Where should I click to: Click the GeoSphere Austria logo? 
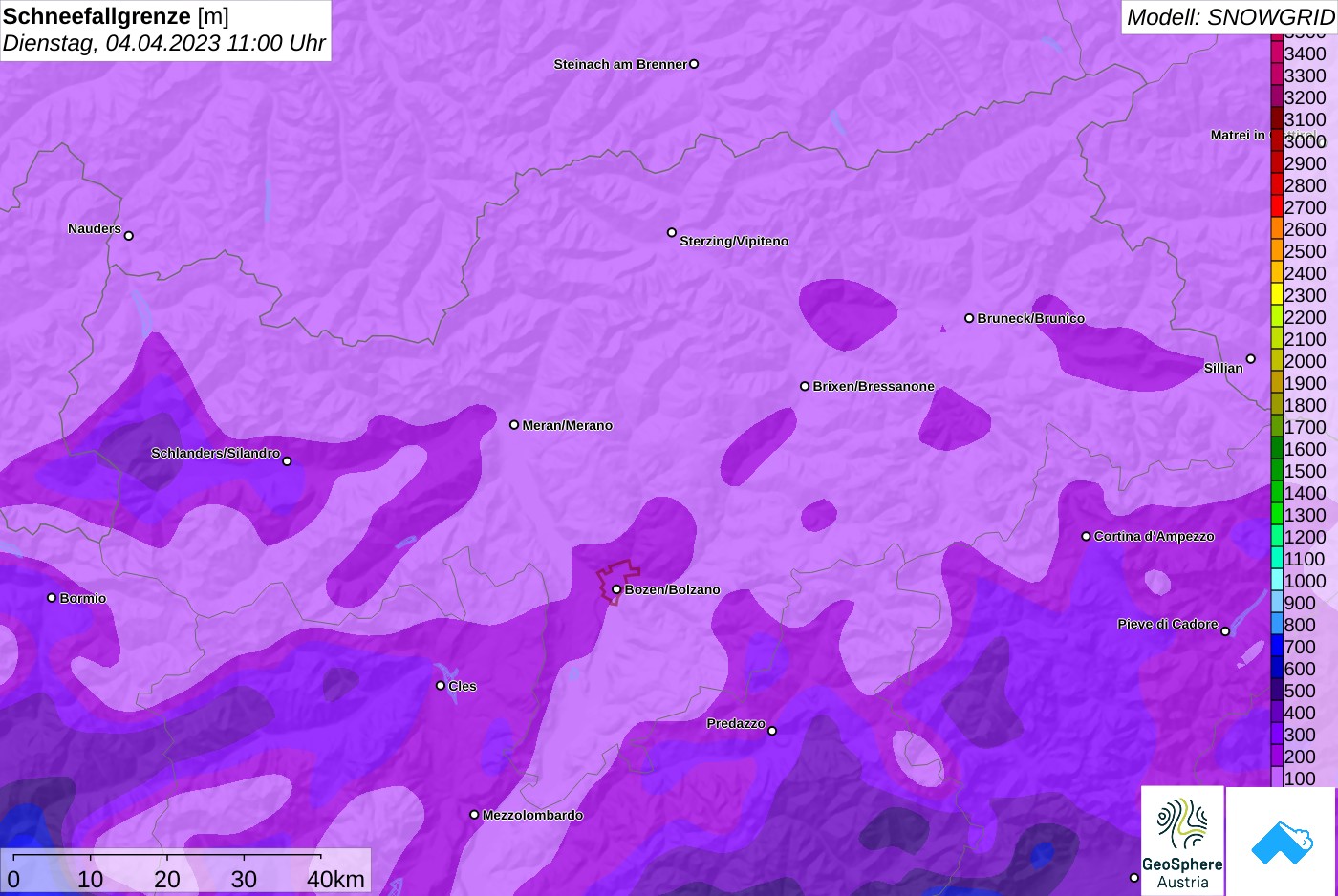point(1182,841)
